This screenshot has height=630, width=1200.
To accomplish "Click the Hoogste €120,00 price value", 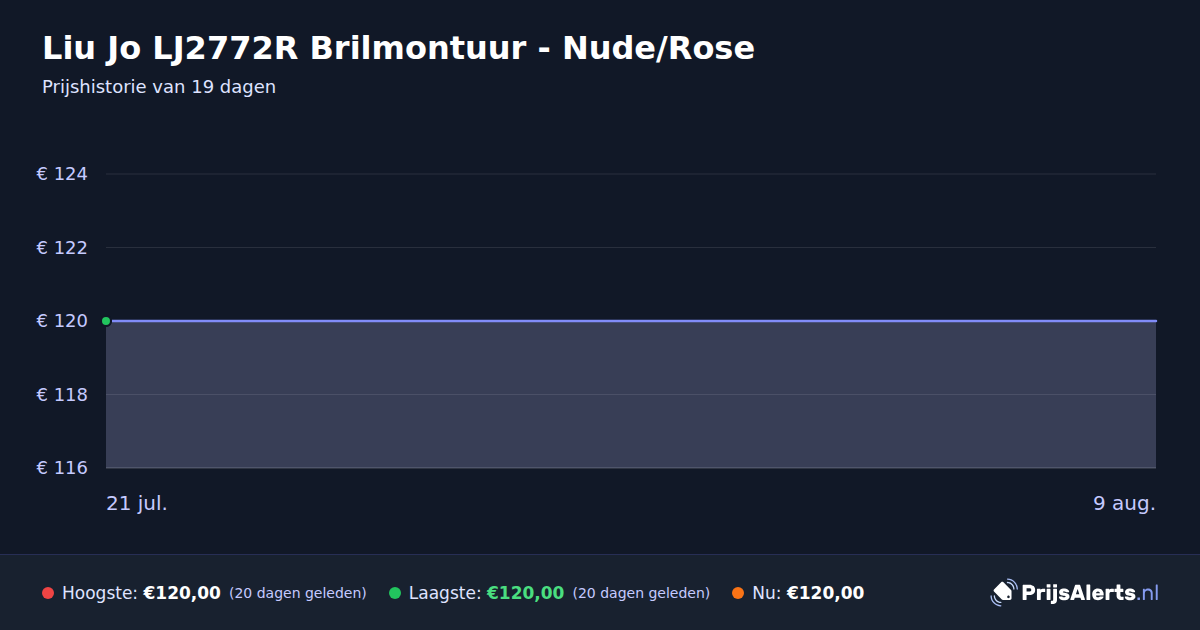I will pyautogui.click(x=182, y=593).
